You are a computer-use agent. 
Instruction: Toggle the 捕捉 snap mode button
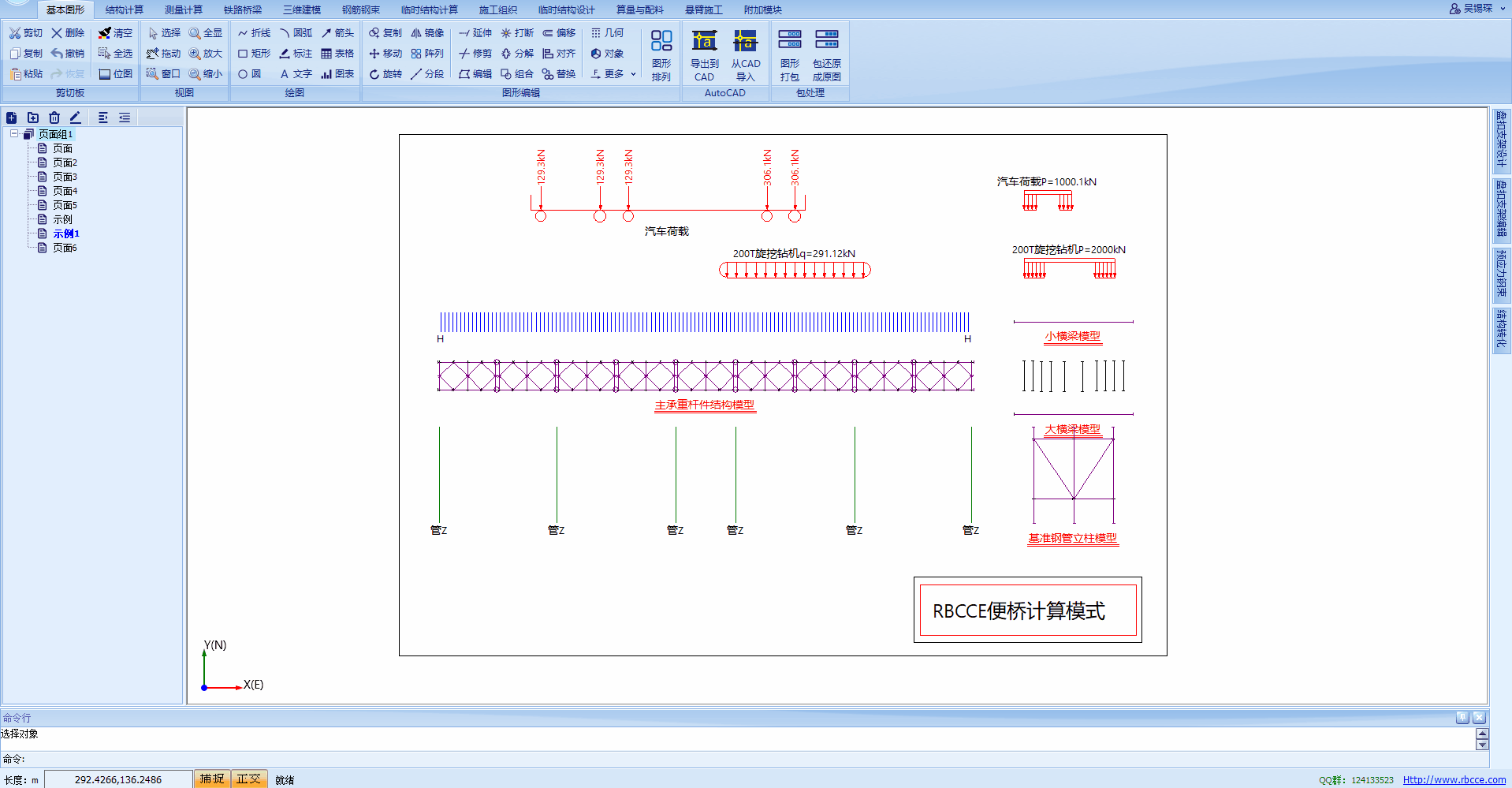(x=211, y=779)
